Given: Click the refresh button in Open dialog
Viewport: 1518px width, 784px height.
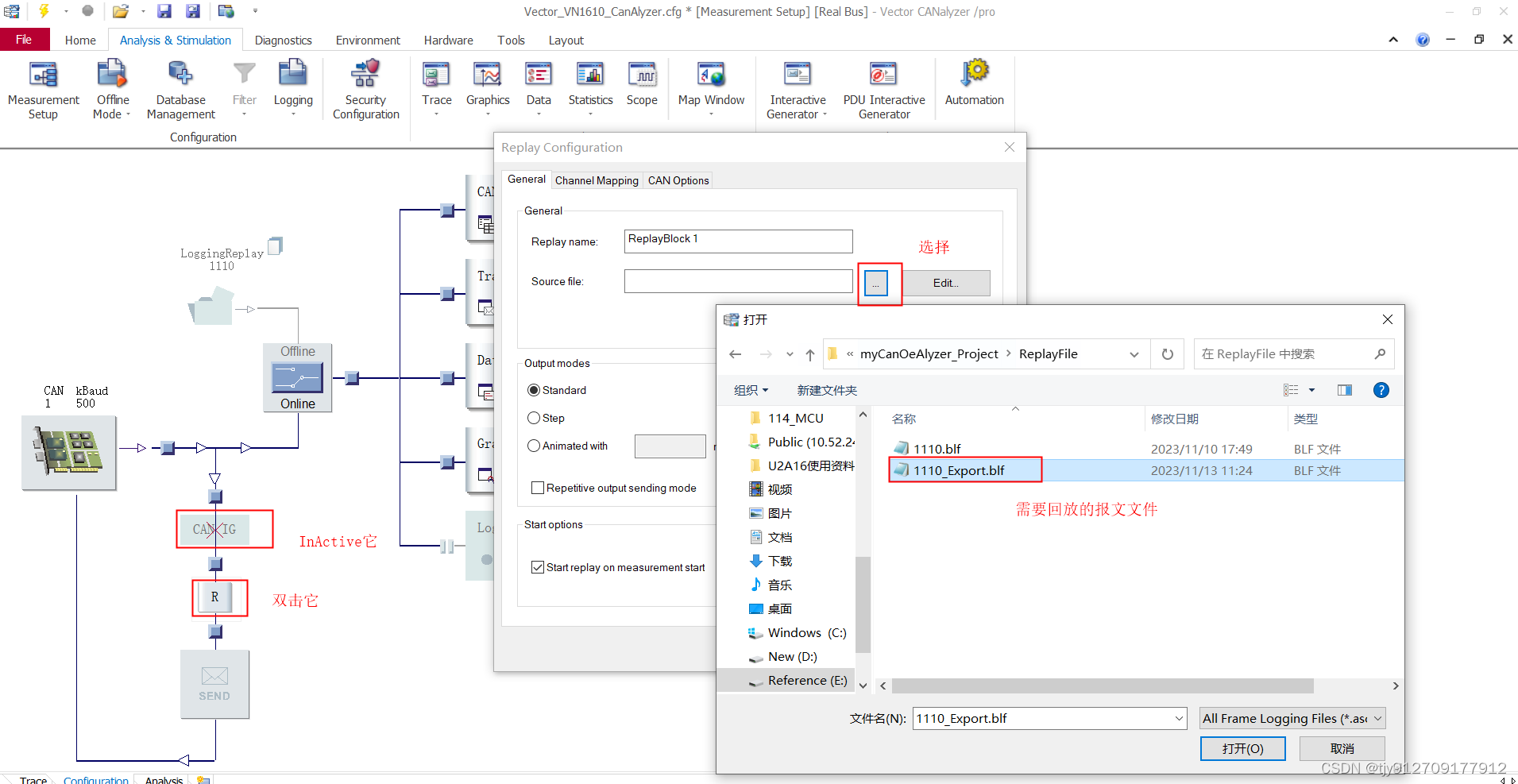Looking at the screenshot, I should coord(1168,354).
